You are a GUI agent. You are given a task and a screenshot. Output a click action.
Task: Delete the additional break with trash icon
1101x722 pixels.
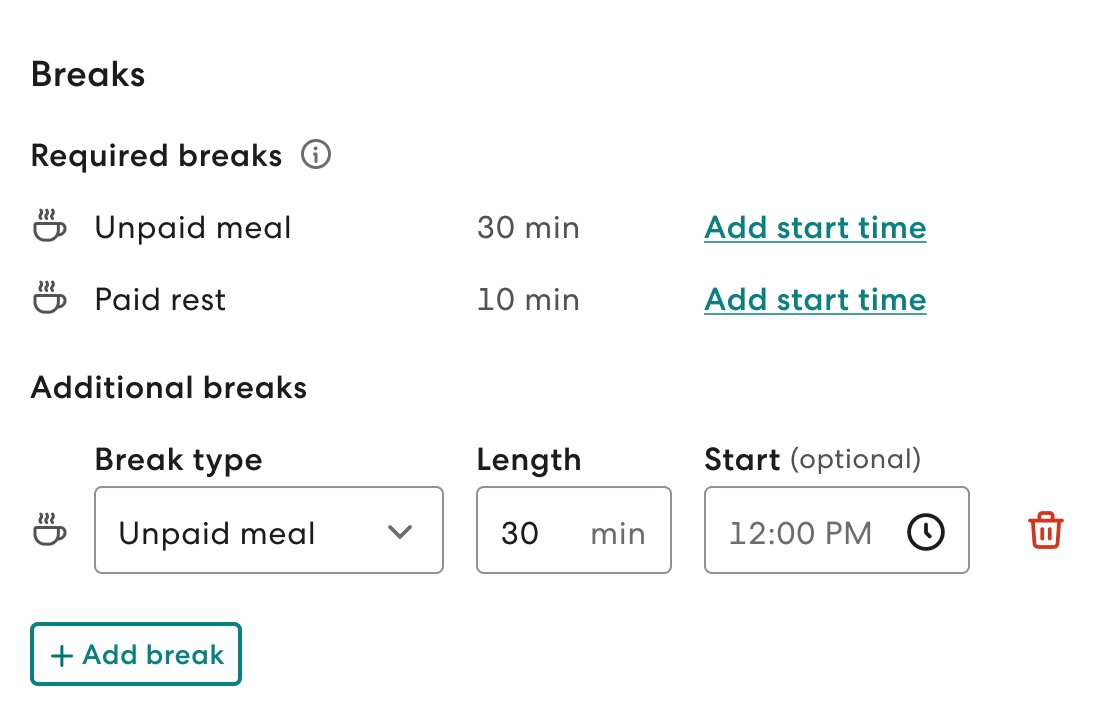point(1045,531)
